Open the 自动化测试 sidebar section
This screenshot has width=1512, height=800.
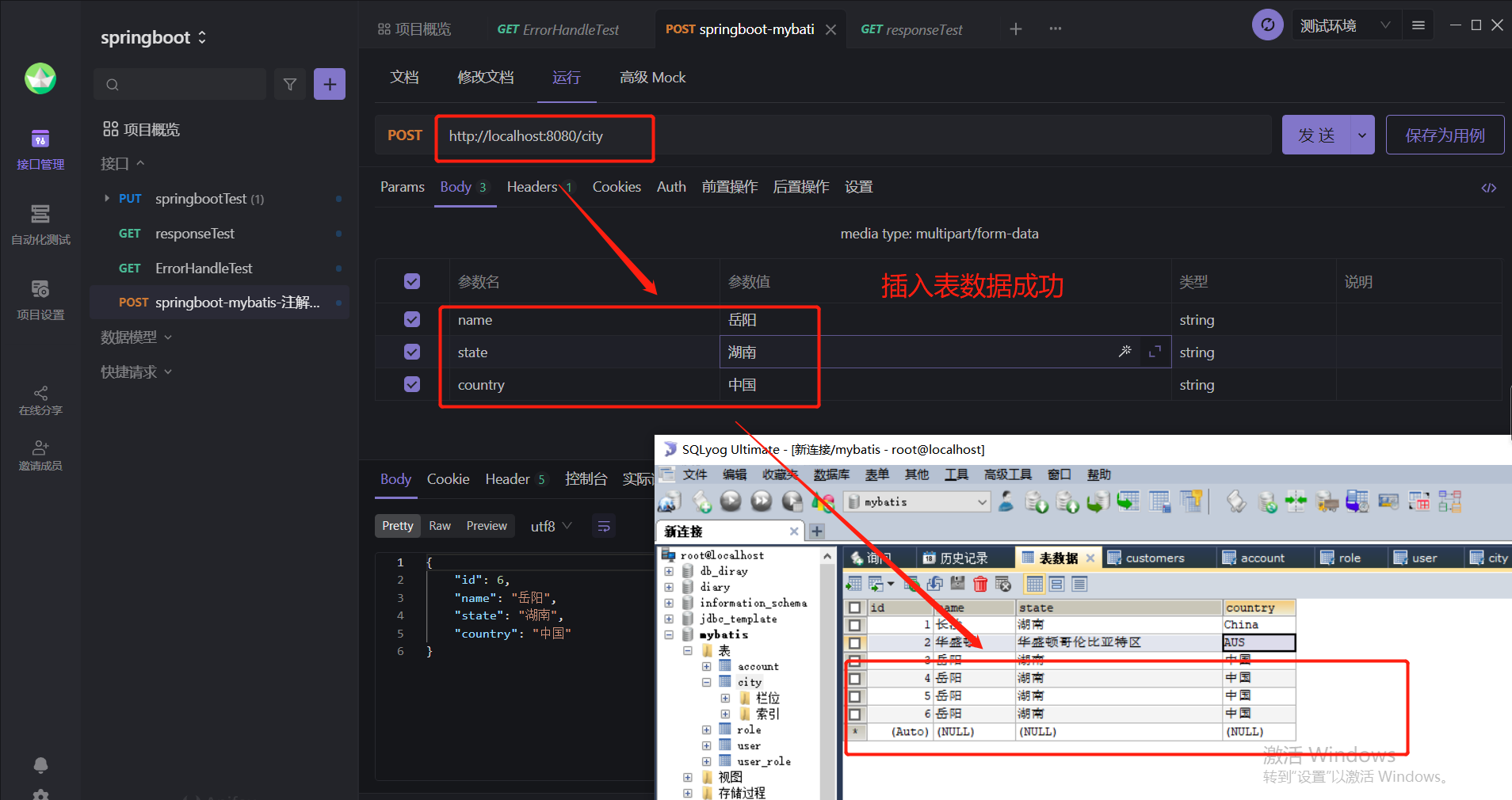[40, 225]
